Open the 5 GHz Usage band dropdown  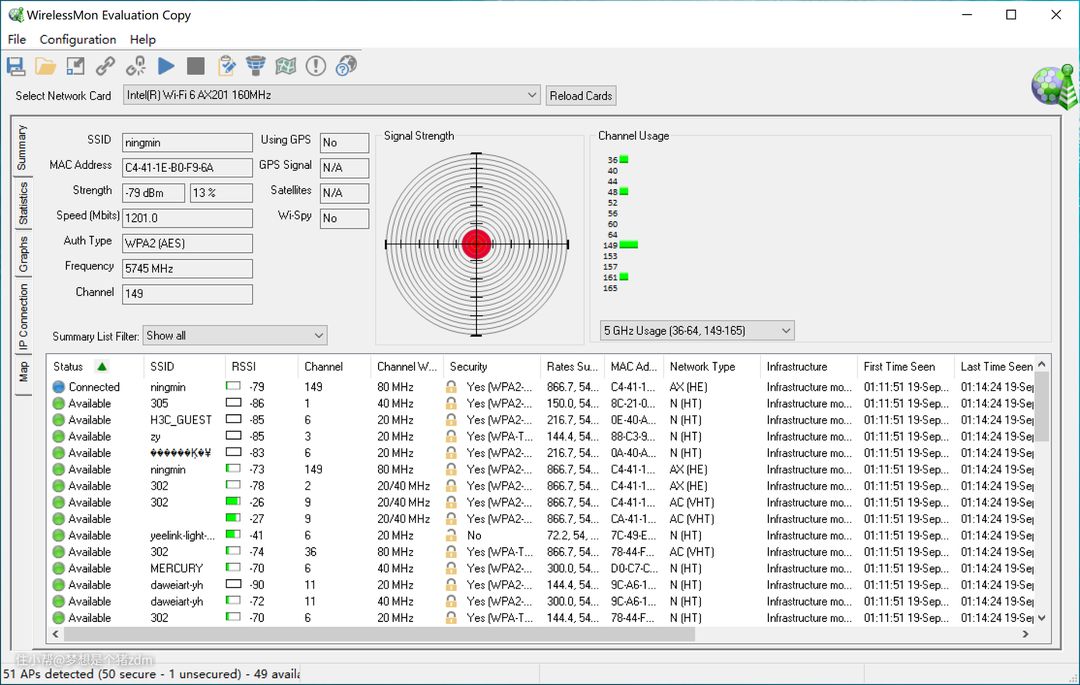coord(785,330)
